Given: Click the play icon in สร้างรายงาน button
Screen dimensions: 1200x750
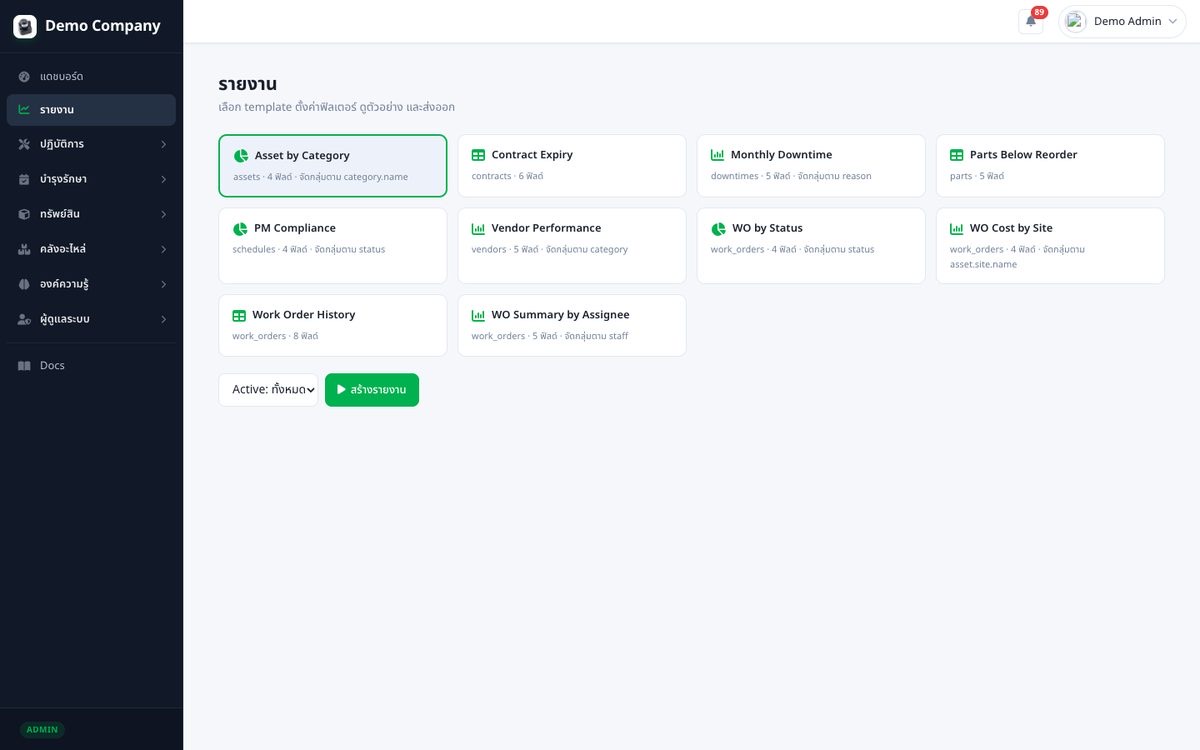Looking at the screenshot, I should (x=341, y=390).
